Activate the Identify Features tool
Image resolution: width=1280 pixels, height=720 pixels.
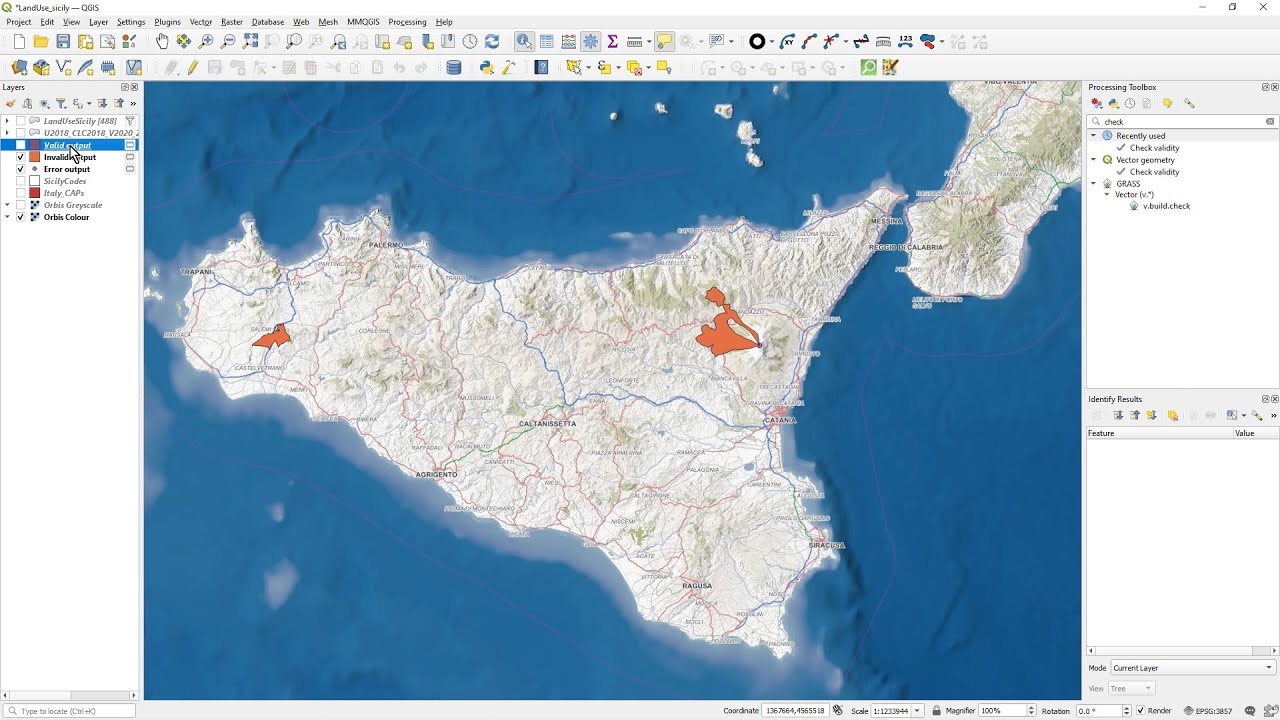coord(524,42)
